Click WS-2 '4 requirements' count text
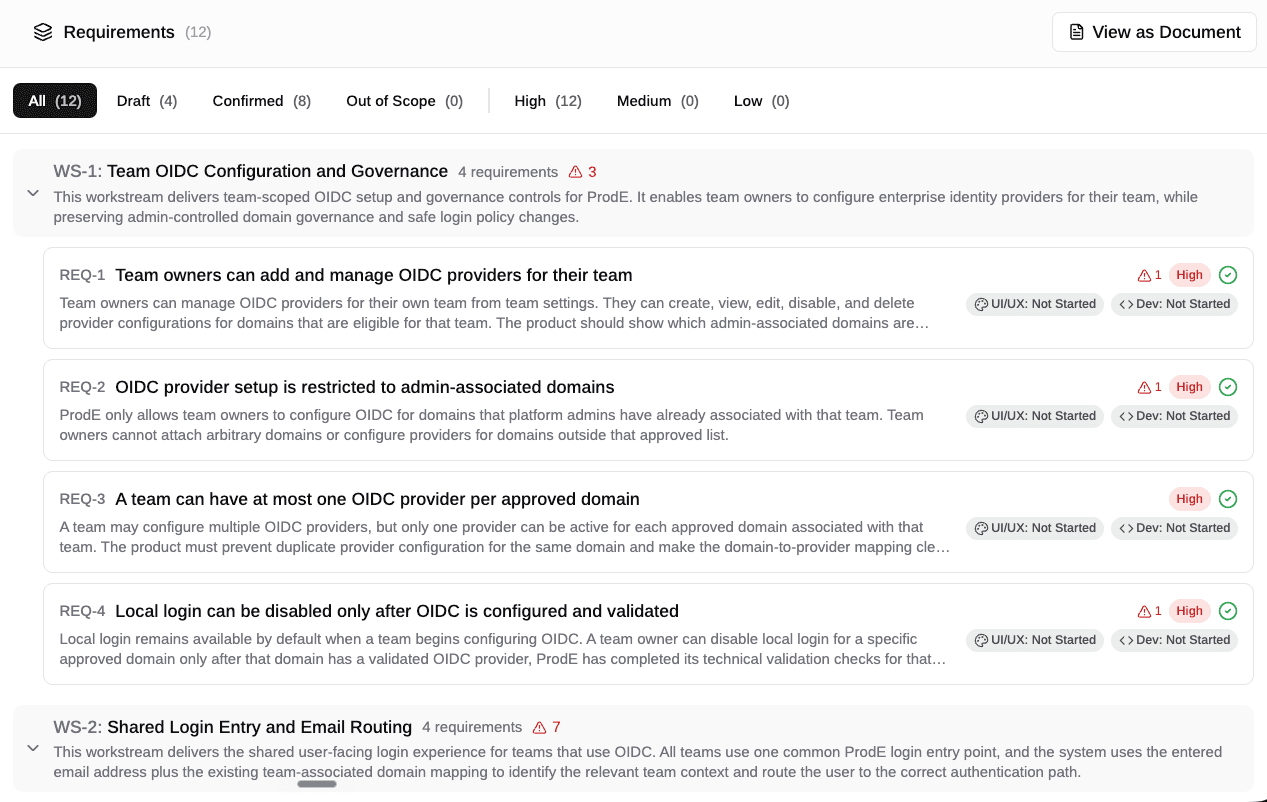Viewport: 1267px width, 802px height. (472, 728)
